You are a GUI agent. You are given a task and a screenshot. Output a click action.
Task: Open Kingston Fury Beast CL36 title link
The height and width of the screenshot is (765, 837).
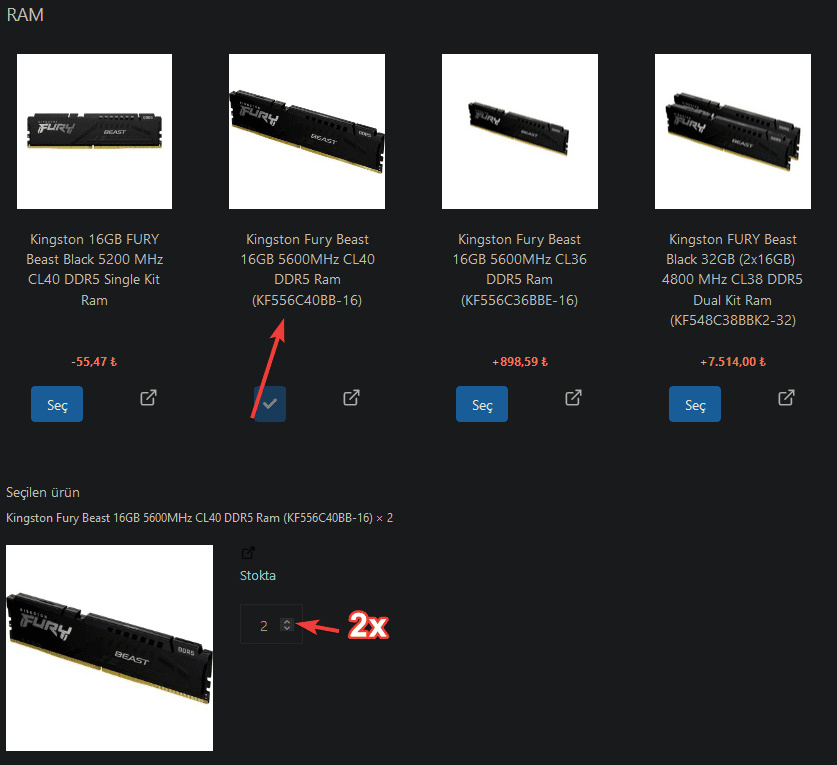point(519,270)
